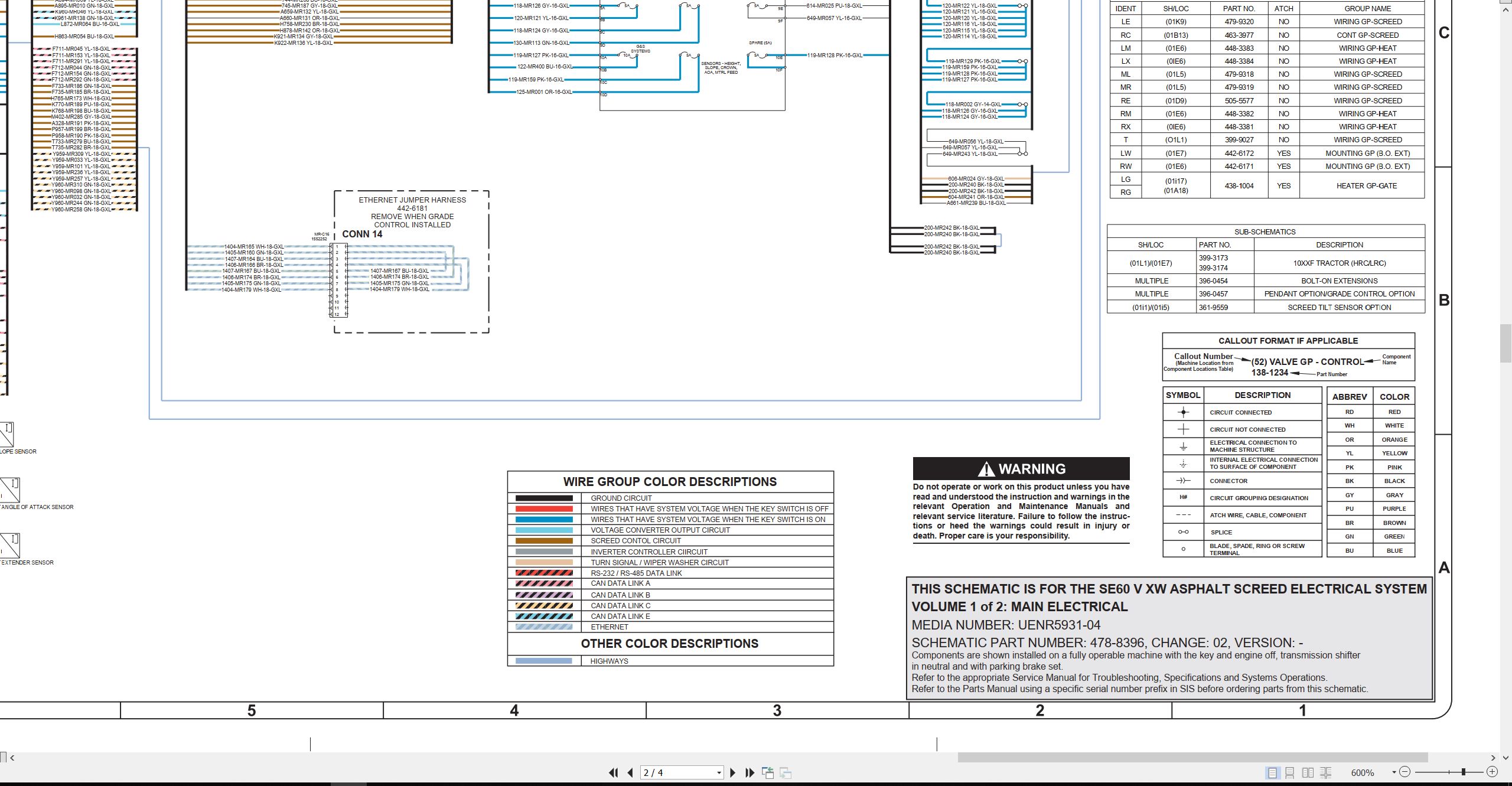Click the CALLOUT FORMAT IF APPLICABLE header
The height and width of the screenshot is (786, 1512).
[x=1288, y=341]
